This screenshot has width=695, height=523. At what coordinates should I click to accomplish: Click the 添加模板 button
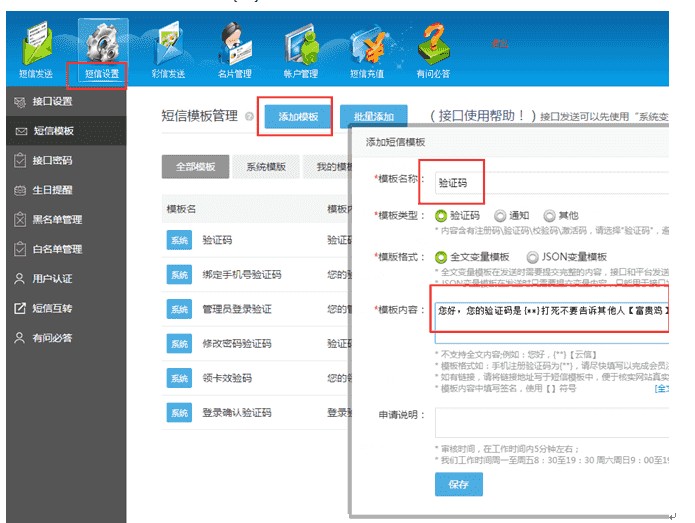pos(298,117)
